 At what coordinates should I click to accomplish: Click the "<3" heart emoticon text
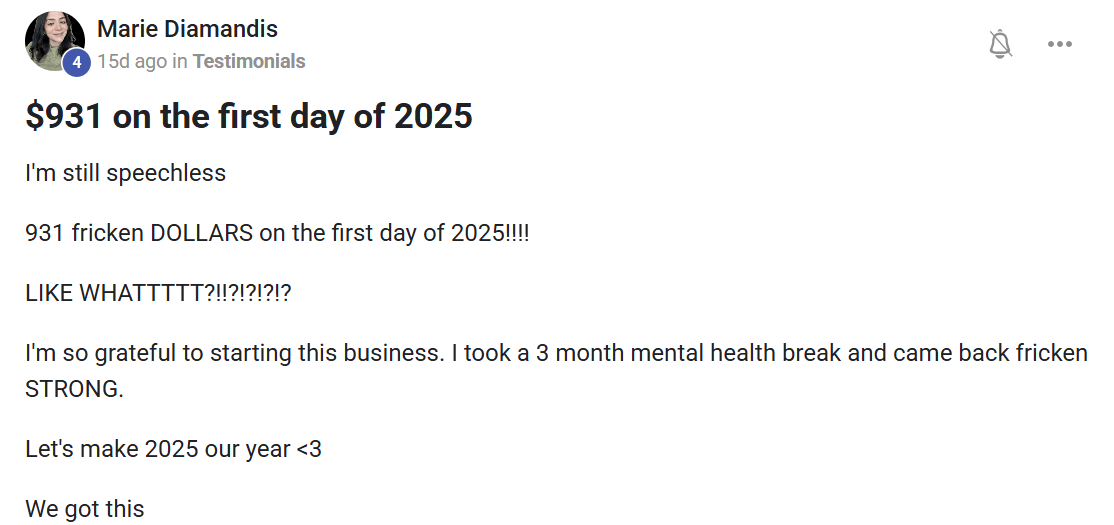coord(309,449)
